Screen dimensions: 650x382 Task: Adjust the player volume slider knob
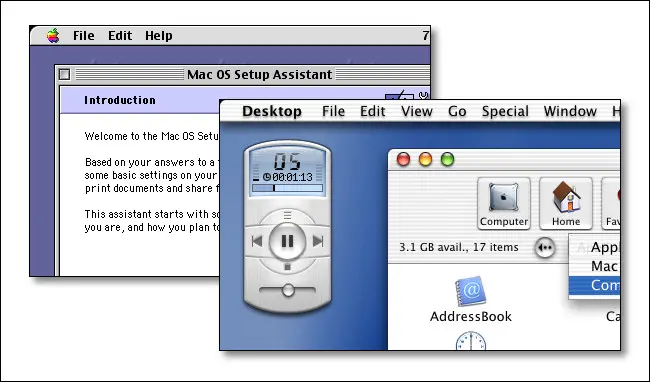(288, 290)
